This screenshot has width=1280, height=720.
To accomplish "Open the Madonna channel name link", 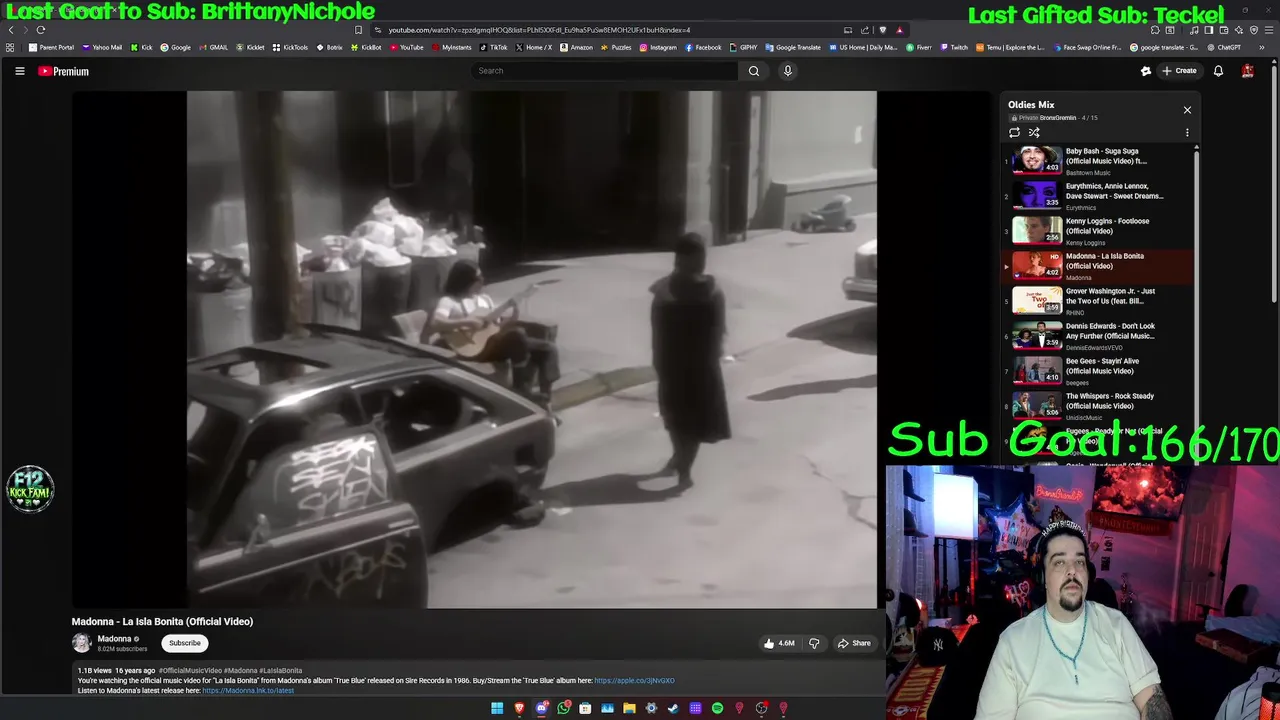I will pyautogui.click(x=114, y=639).
